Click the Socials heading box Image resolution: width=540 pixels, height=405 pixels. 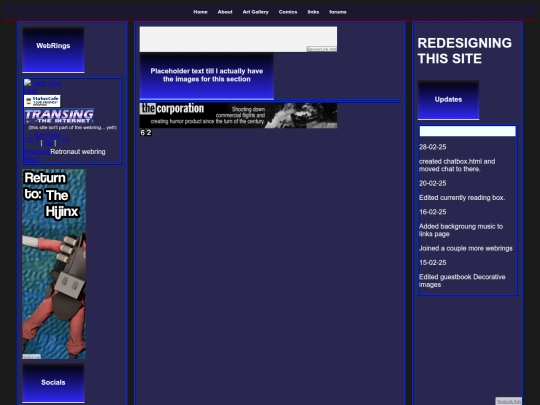pyautogui.click(x=53, y=383)
